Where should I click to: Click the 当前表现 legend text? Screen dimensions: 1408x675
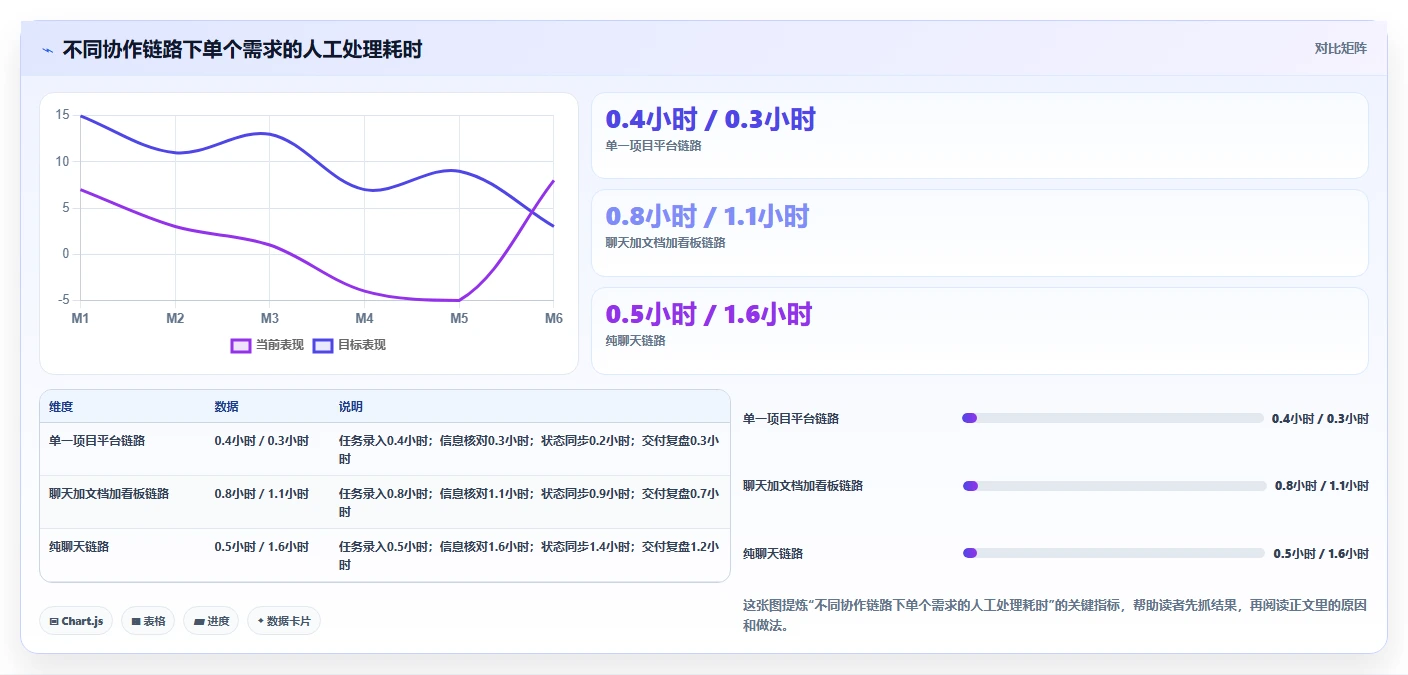[x=280, y=345]
